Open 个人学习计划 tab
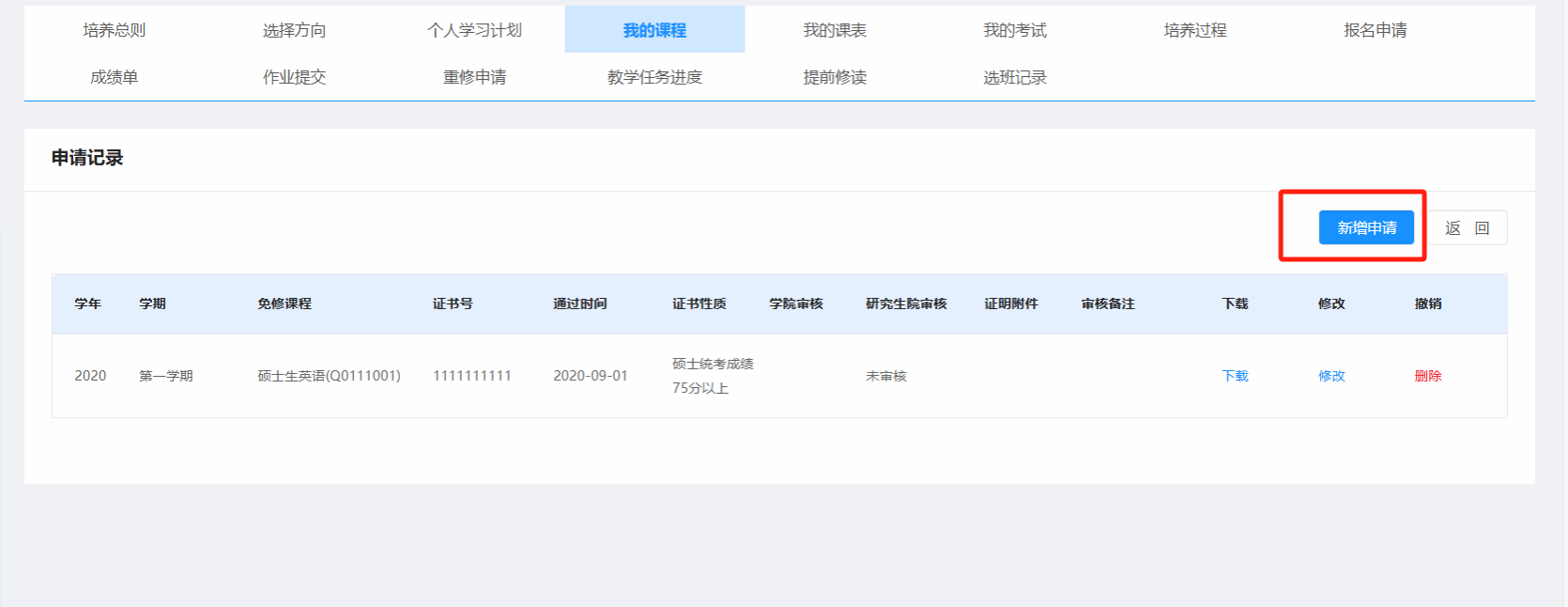The image size is (1568, 607). click(x=474, y=30)
